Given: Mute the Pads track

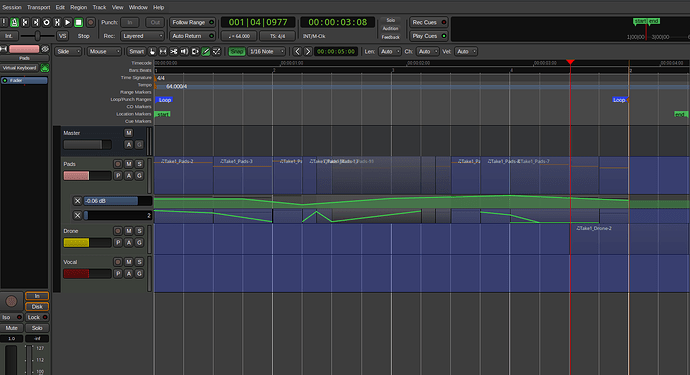Looking at the screenshot, I should pos(128,164).
